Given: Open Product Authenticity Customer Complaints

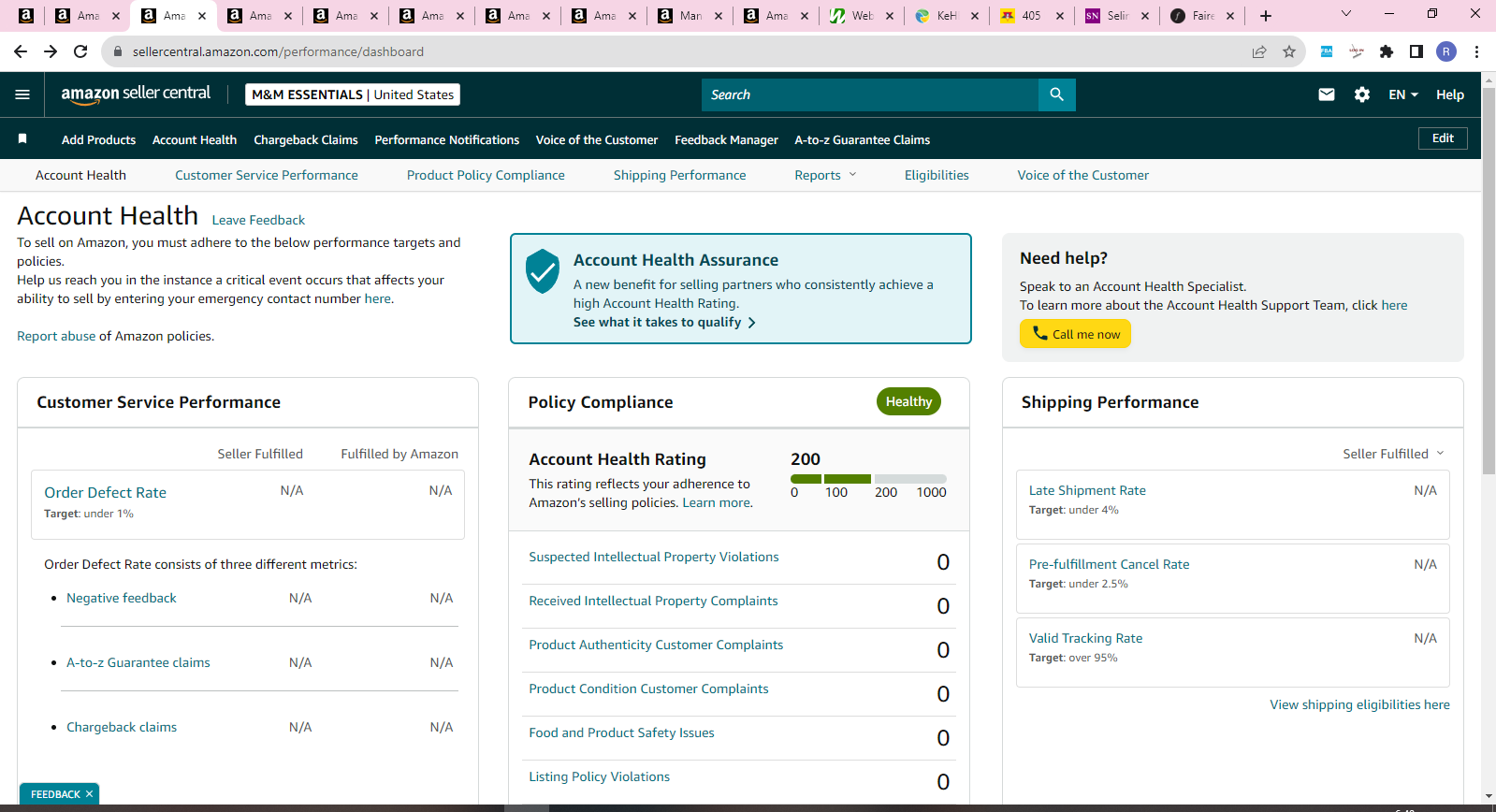Looking at the screenshot, I should point(656,645).
